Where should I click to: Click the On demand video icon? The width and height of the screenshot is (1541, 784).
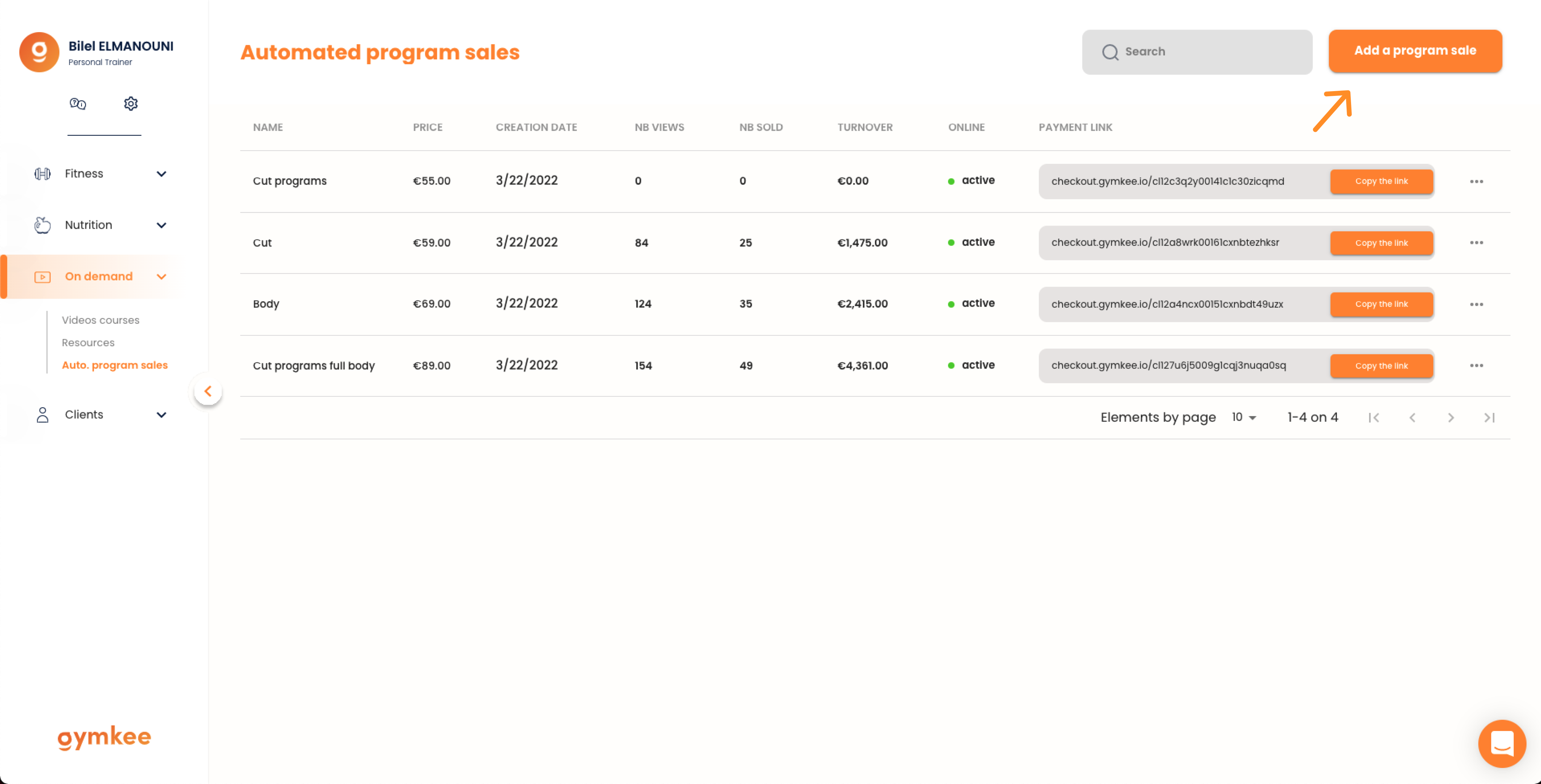click(x=42, y=276)
